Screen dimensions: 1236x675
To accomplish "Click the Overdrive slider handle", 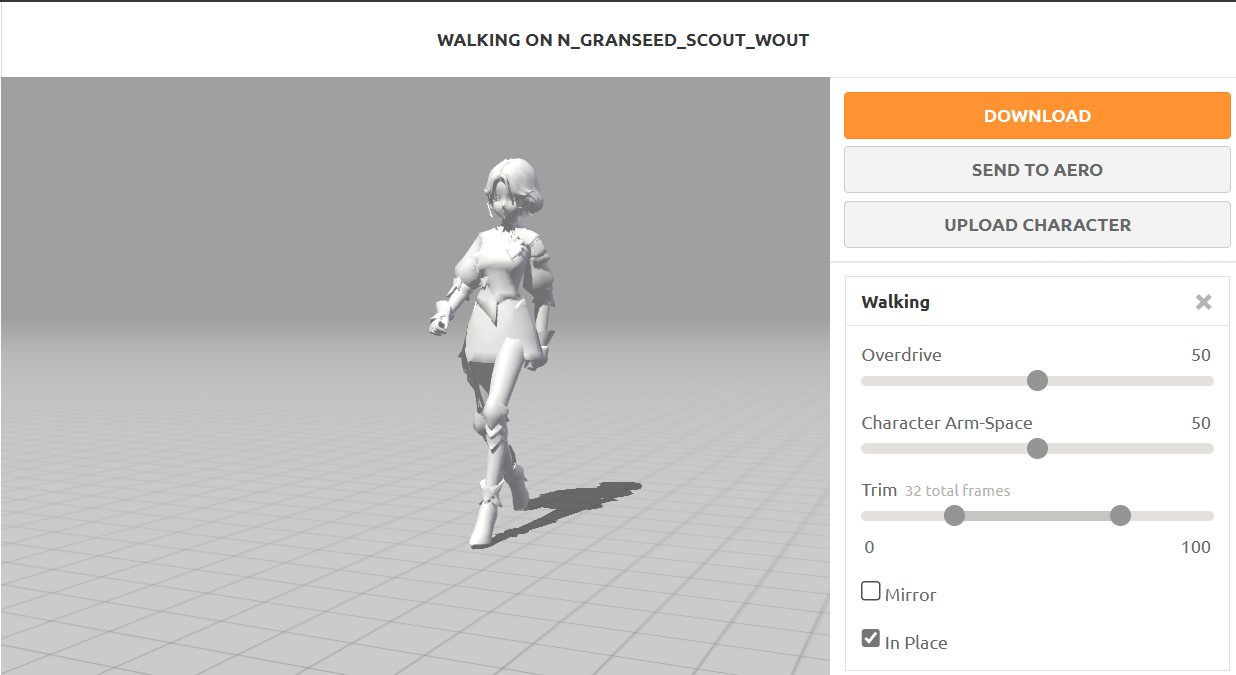I will [1037, 380].
